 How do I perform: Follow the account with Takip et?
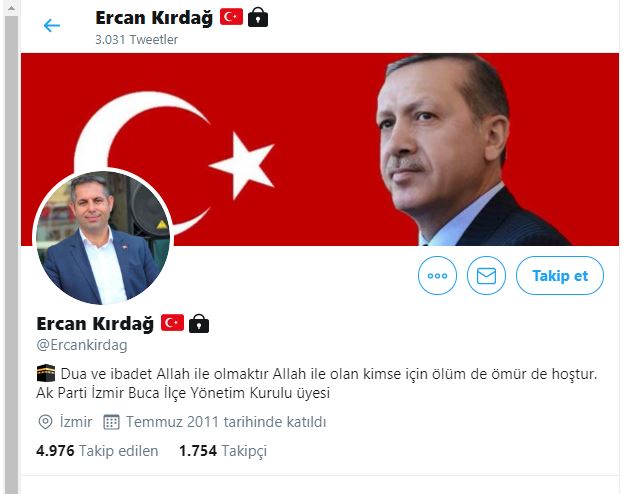[x=560, y=276]
